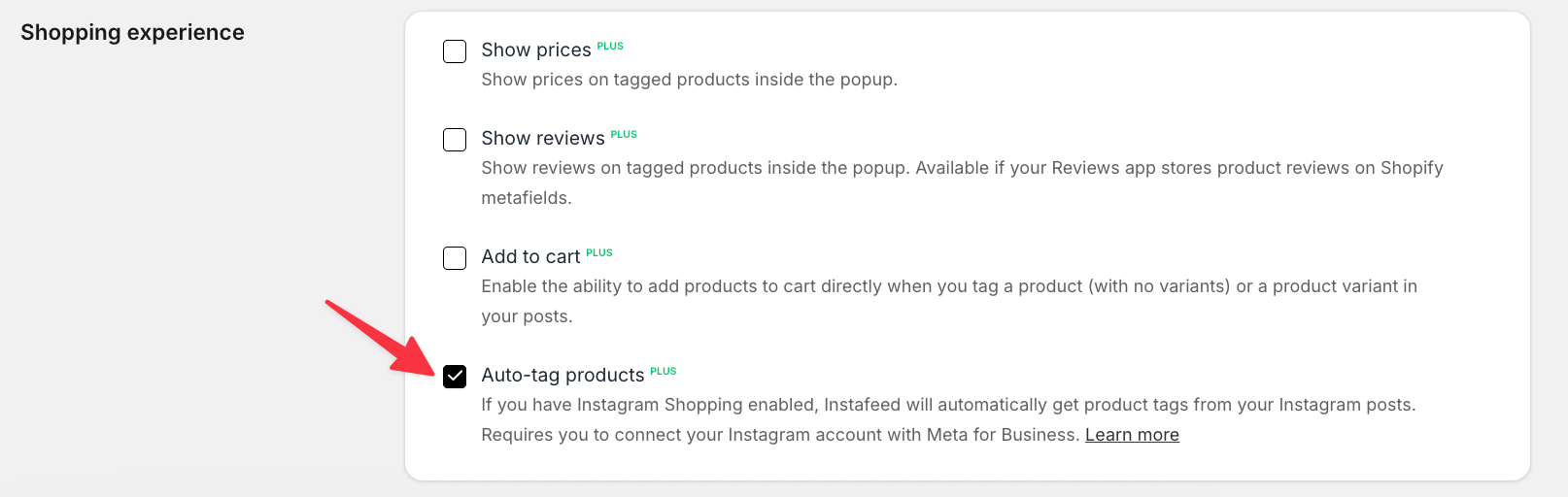The width and height of the screenshot is (1568, 497).
Task: Click the Show prices label text
Action: [535, 50]
